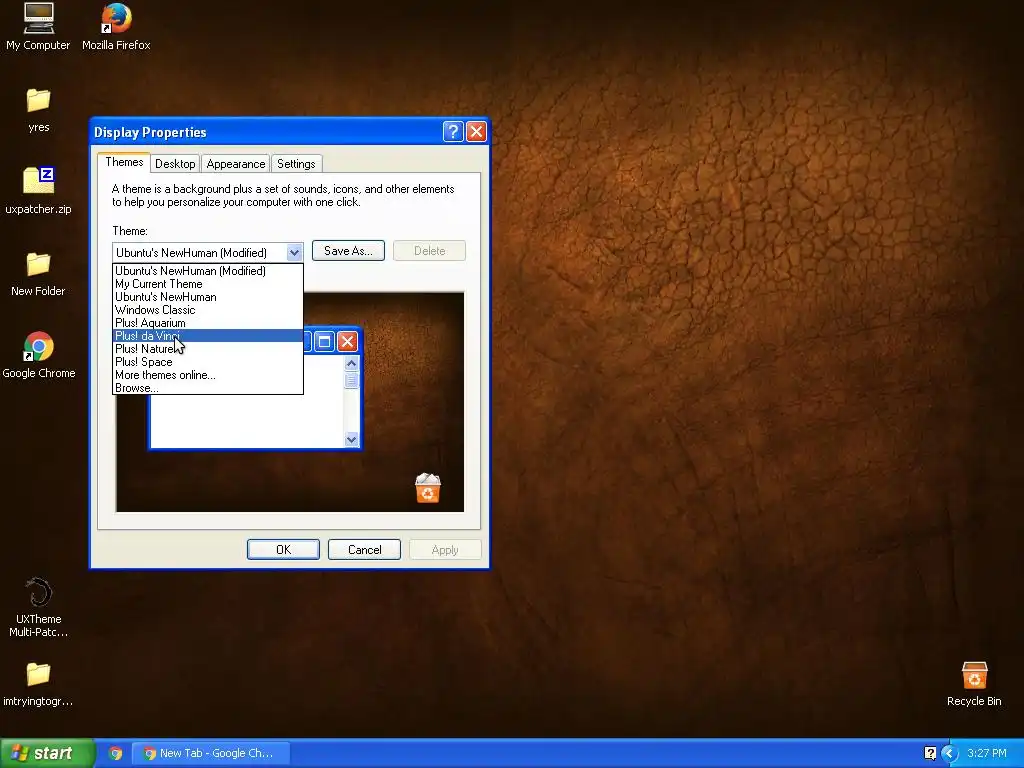The image size is (1024, 768).
Task: Expand hidden tray icons arrow
Action: 949,753
